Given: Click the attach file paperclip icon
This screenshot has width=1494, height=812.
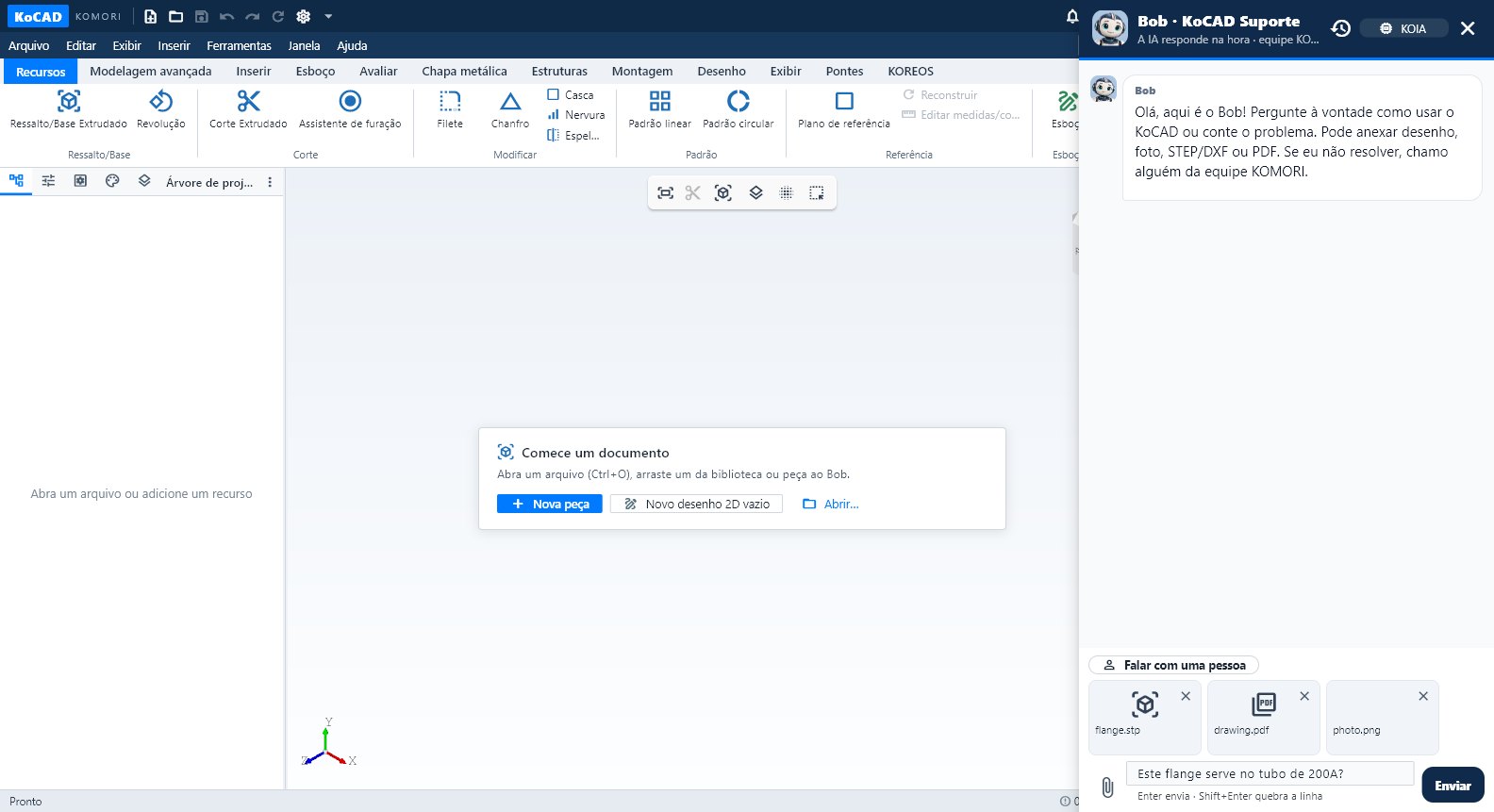Looking at the screenshot, I should [1107, 787].
